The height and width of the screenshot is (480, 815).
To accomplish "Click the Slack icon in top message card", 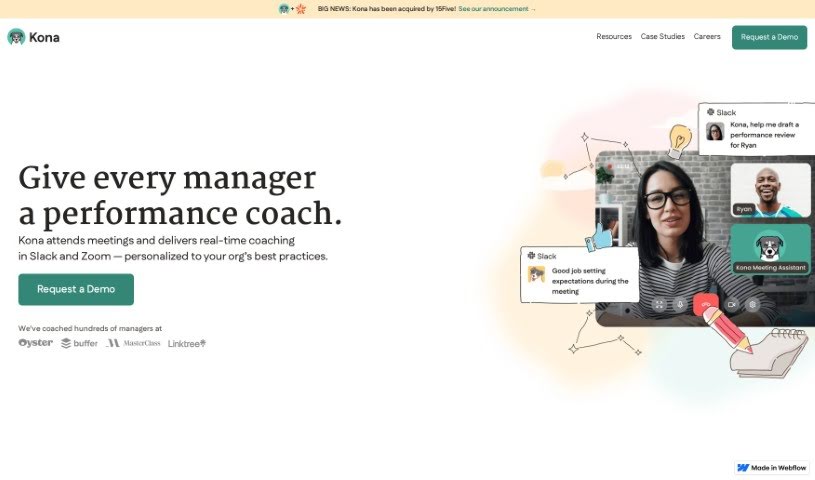I will tap(711, 112).
